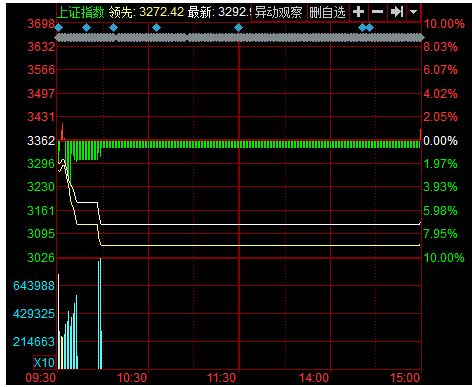Click the 删自选 button

point(328,12)
